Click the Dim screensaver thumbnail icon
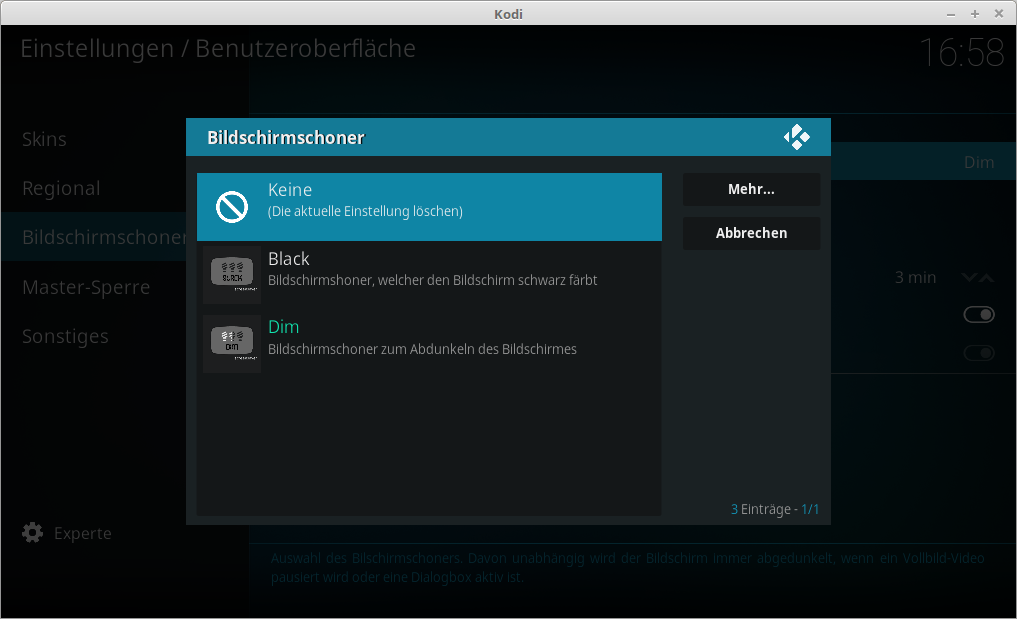Viewport: 1017px width, 619px height. 232,344
